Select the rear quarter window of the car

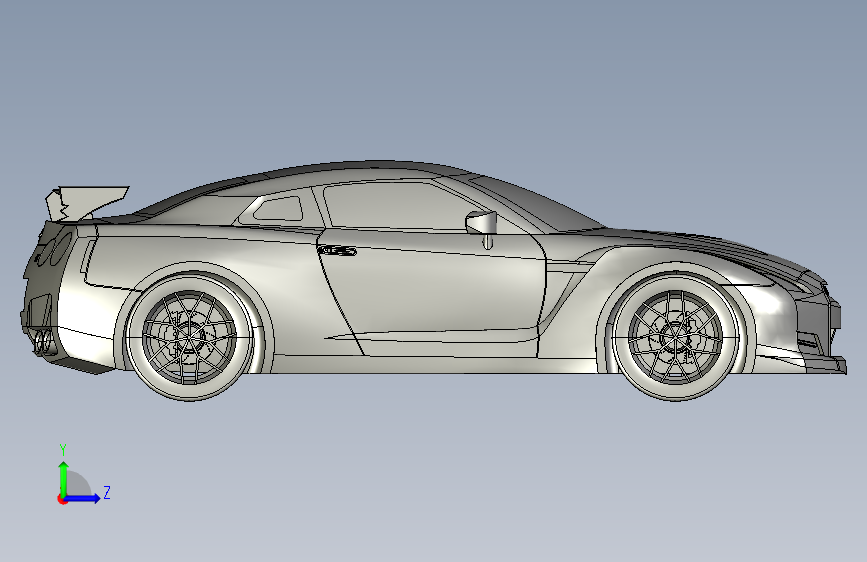(x=279, y=210)
